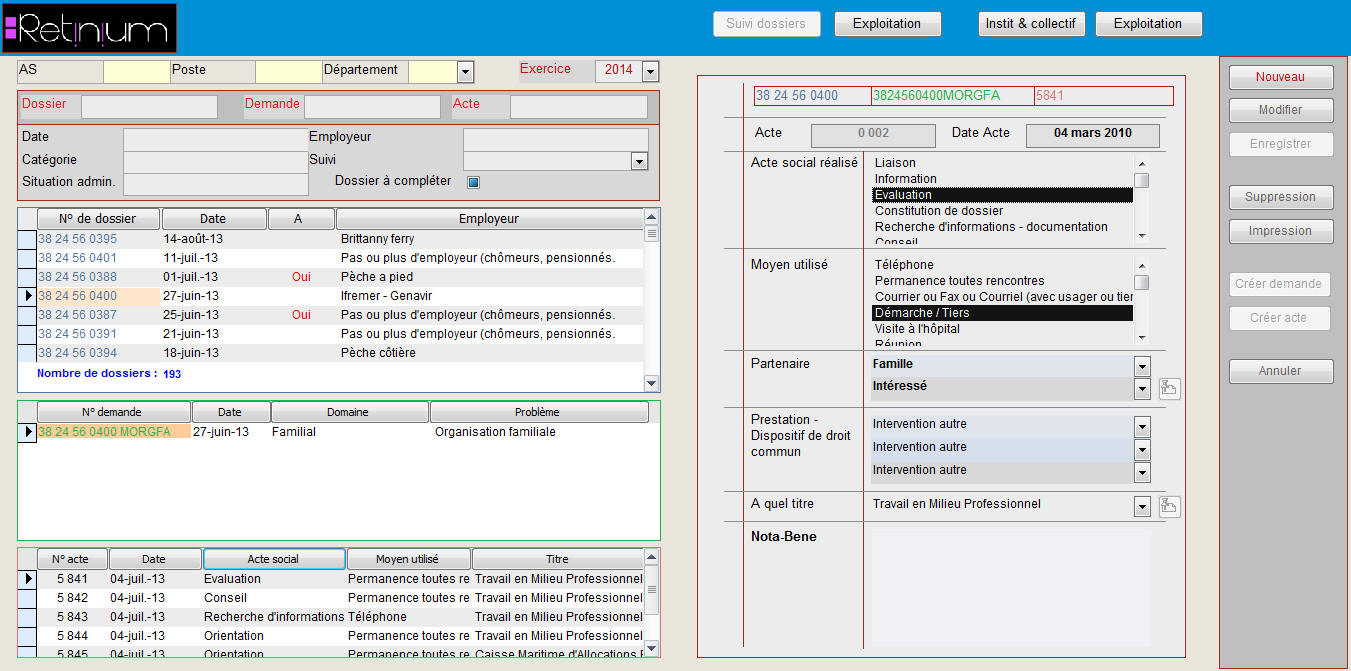Screen dimensions: 1351x671
Task: Expand the first Intervention autre dropdown
Action: coord(1142,427)
